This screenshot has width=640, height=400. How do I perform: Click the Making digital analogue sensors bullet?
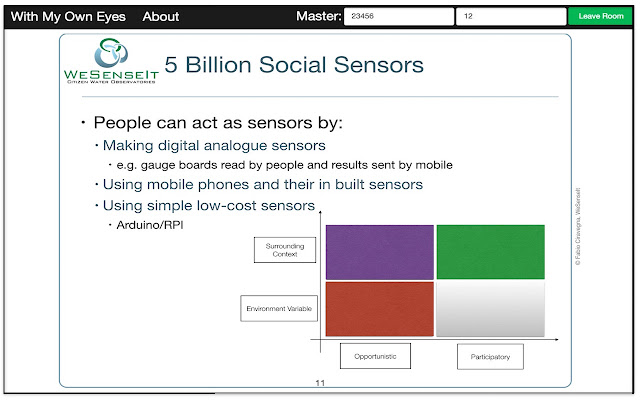point(214,145)
